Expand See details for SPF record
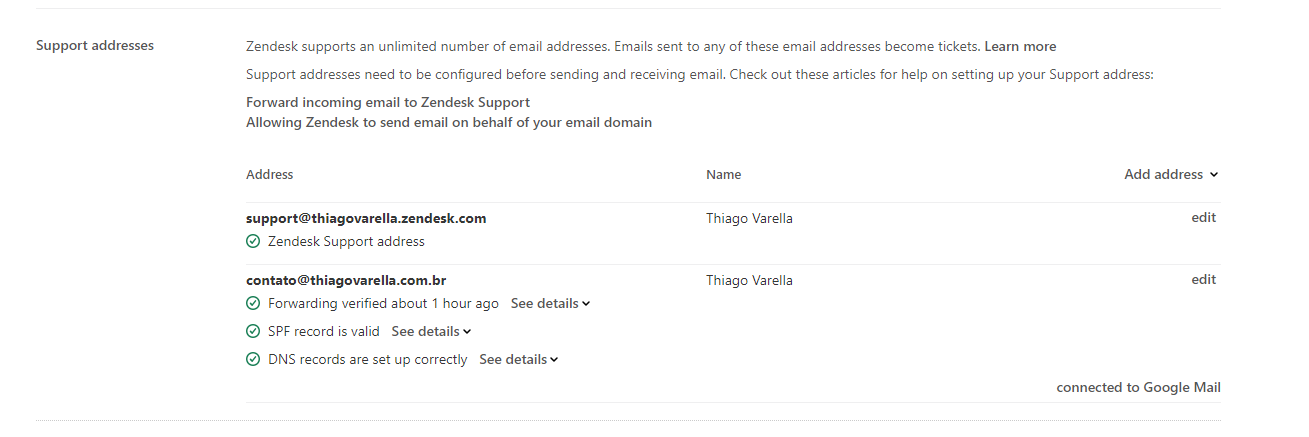This screenshot has width=1309, height=437. point(430,332)
